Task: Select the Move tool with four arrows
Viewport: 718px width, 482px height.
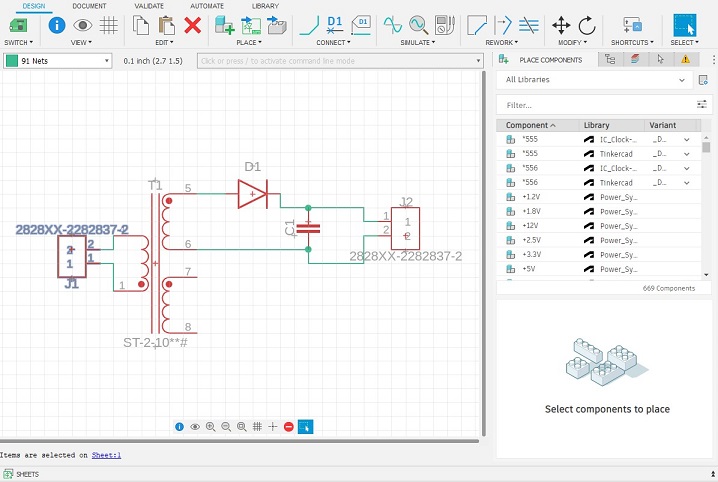Action: click(562, 25)
